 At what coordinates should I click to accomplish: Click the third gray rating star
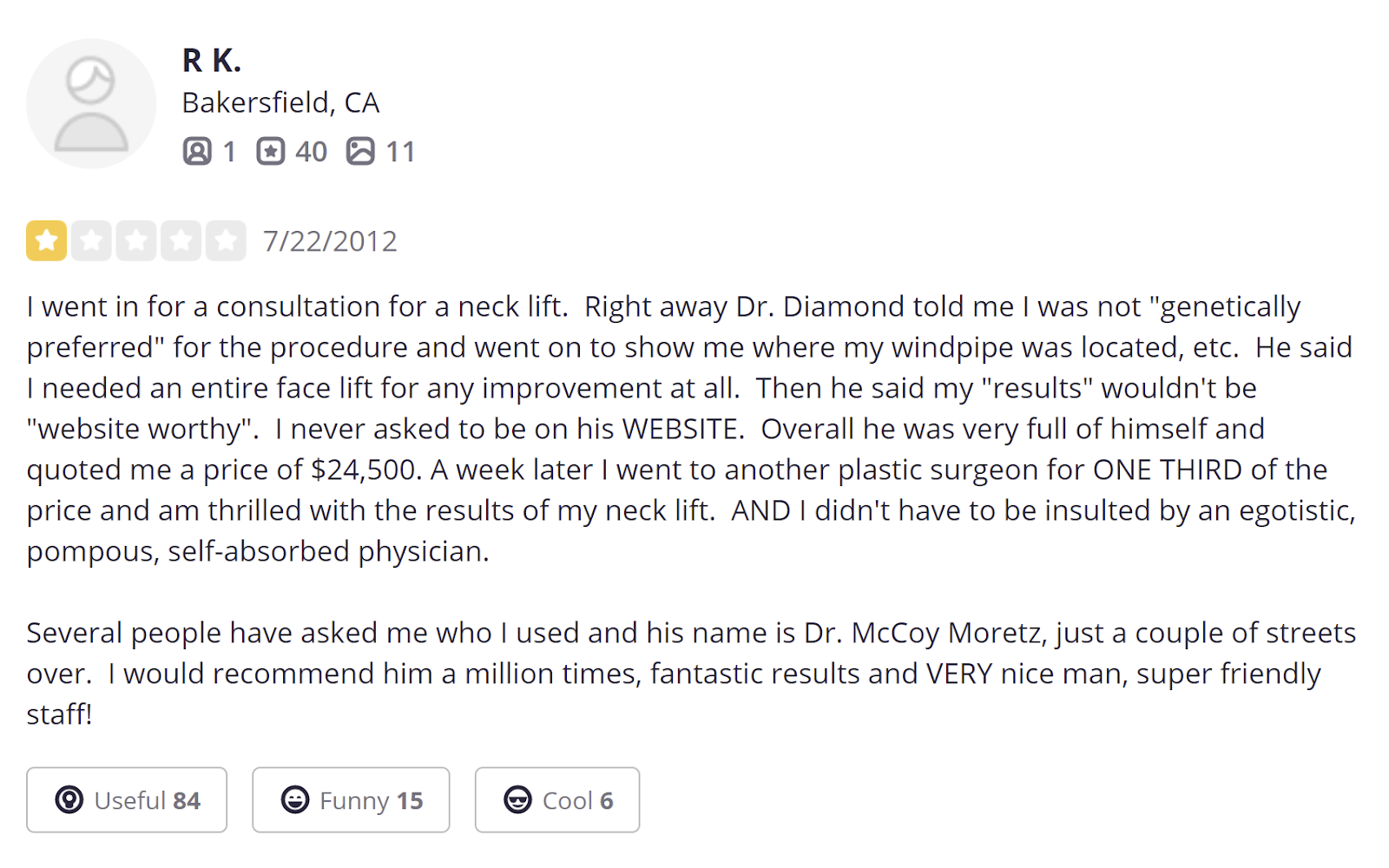coord(136,240)
